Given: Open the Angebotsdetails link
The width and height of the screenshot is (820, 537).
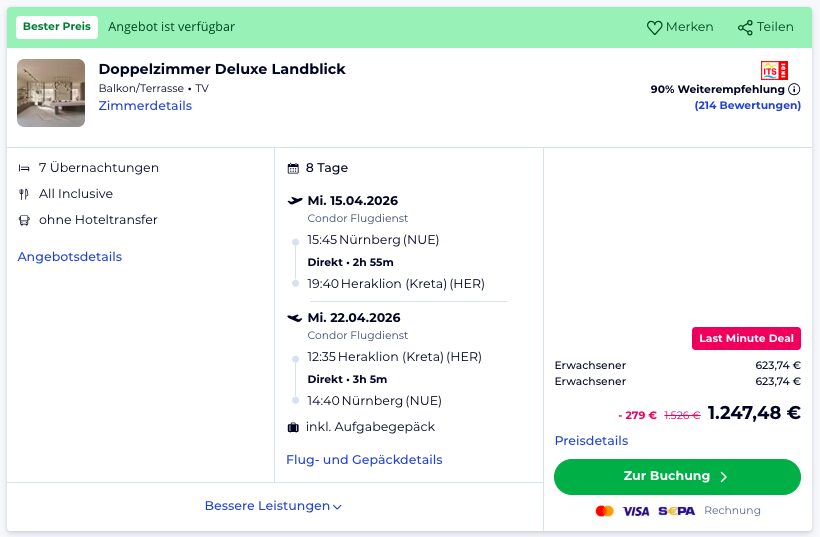Looking at the screenshot, I should click(x=70, y=257).
